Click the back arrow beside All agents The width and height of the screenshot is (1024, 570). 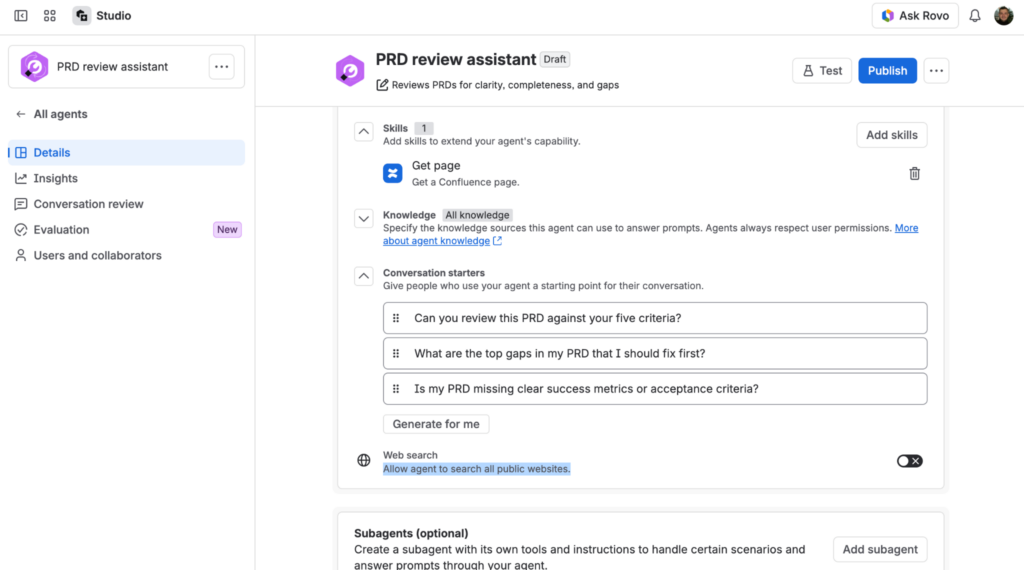click(21, 114)
